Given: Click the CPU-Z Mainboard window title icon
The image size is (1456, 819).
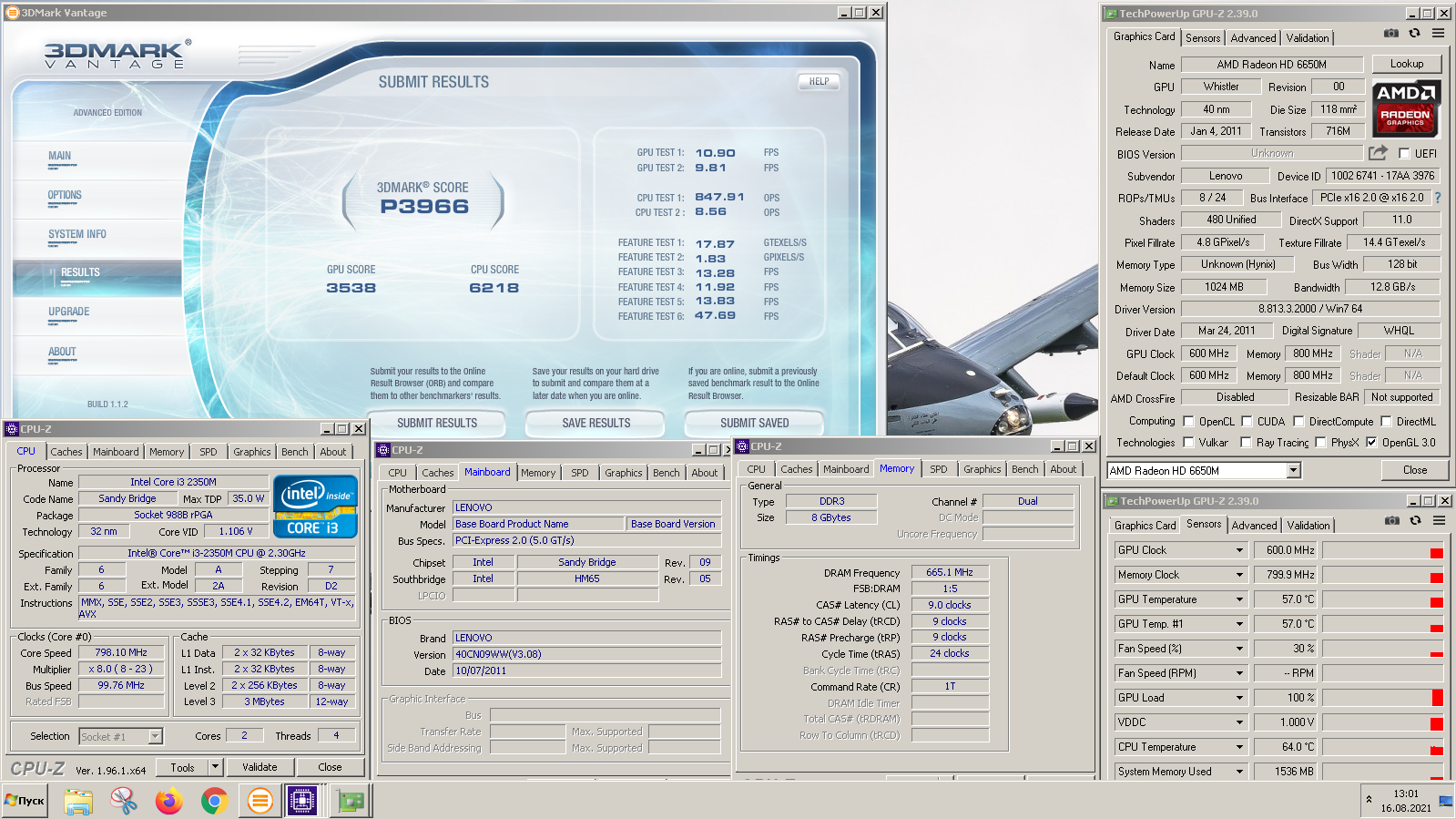Looking at the screenshot, I should coord(383,450).
